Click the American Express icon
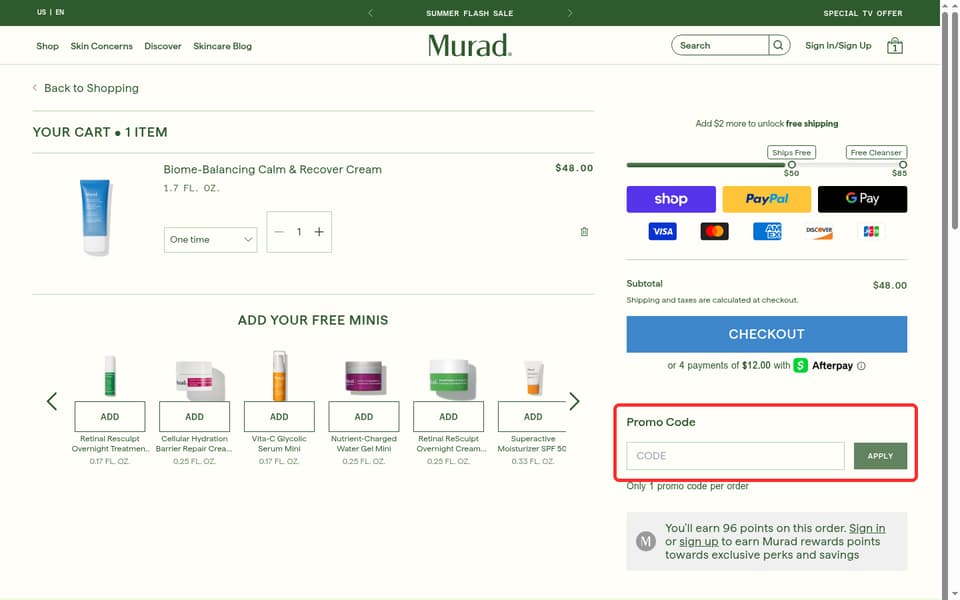 767,231
